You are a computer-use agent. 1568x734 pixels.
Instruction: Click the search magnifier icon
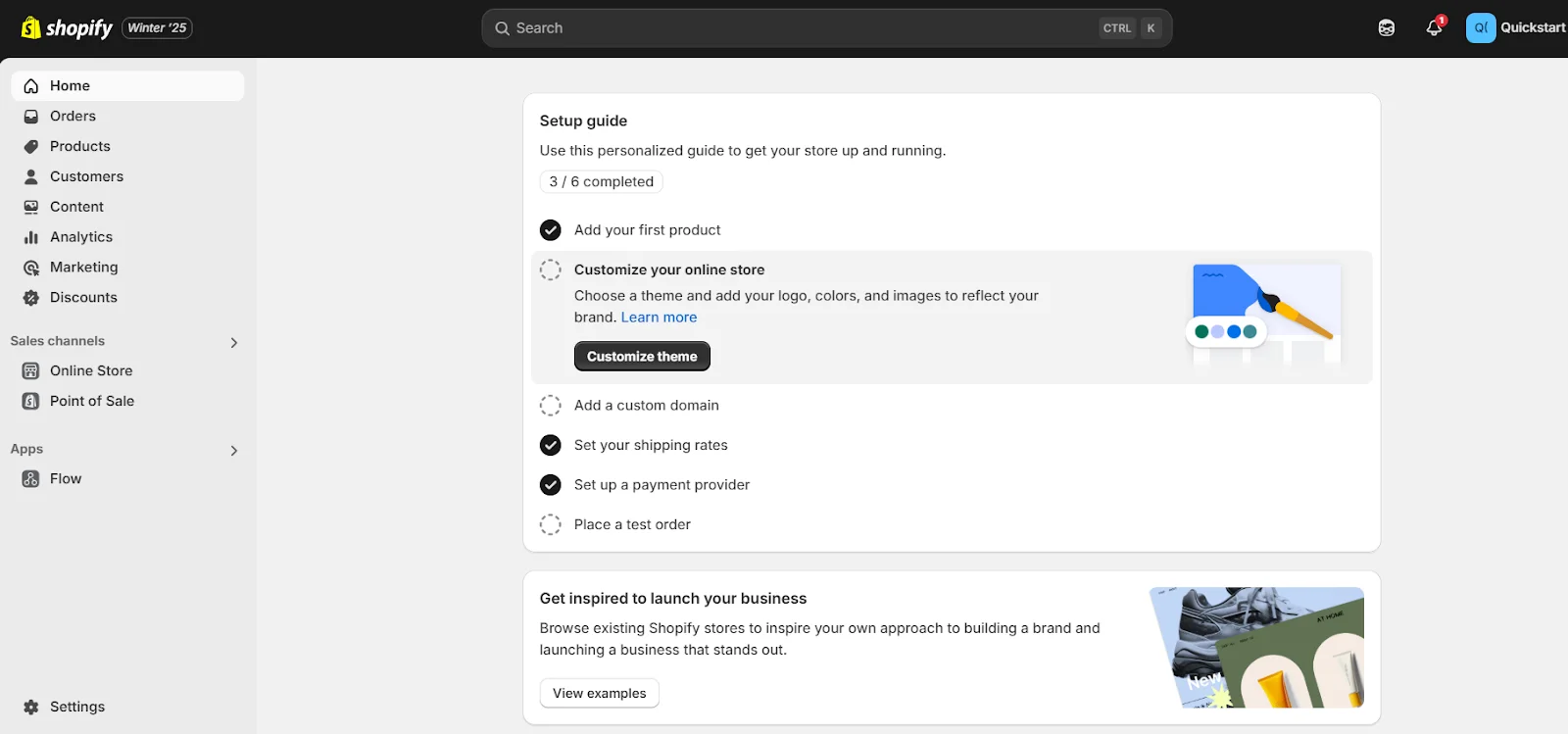pyautogui.click(x=503, y=28)
